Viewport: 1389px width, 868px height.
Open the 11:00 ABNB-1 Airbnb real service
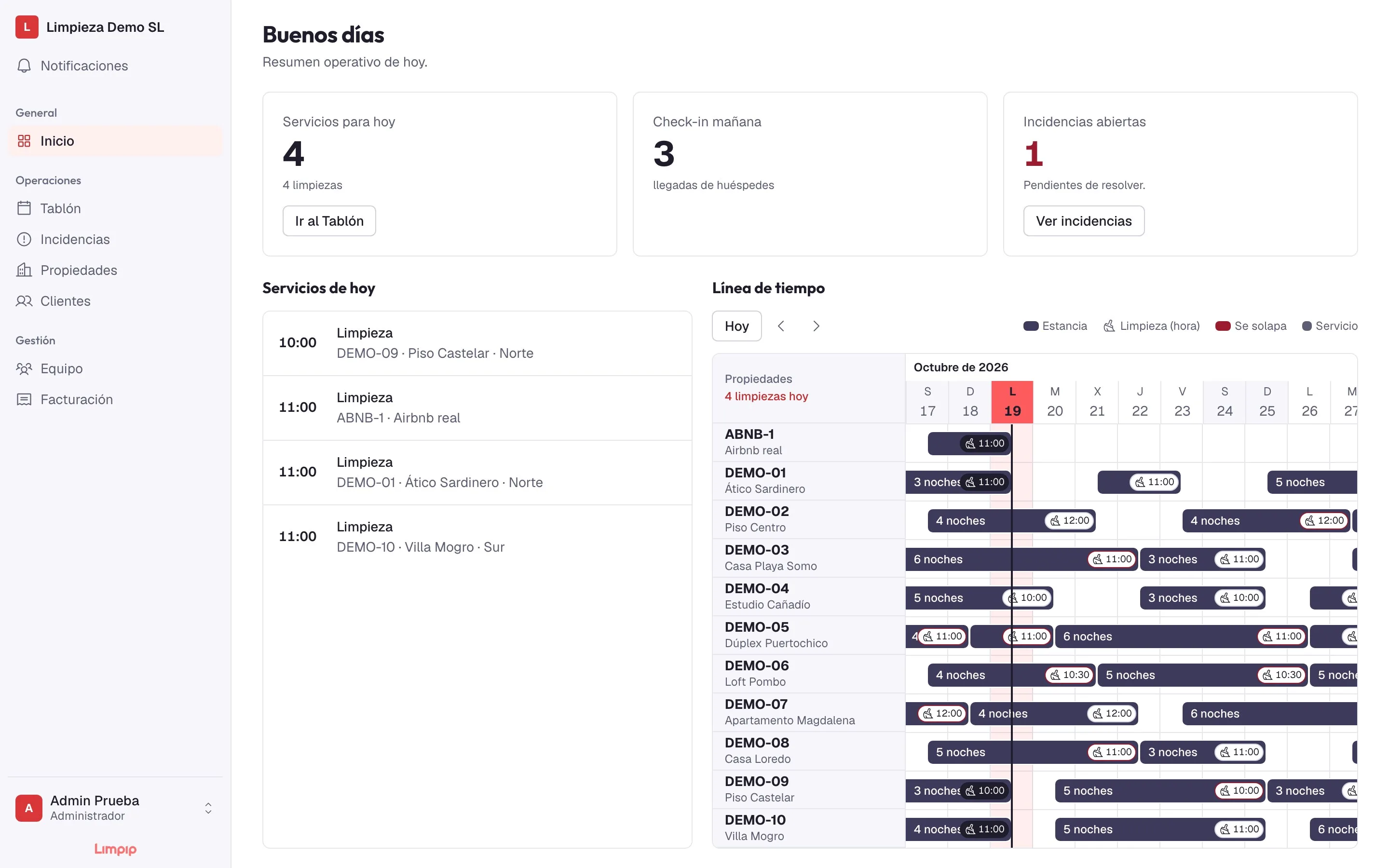point(477,408)
